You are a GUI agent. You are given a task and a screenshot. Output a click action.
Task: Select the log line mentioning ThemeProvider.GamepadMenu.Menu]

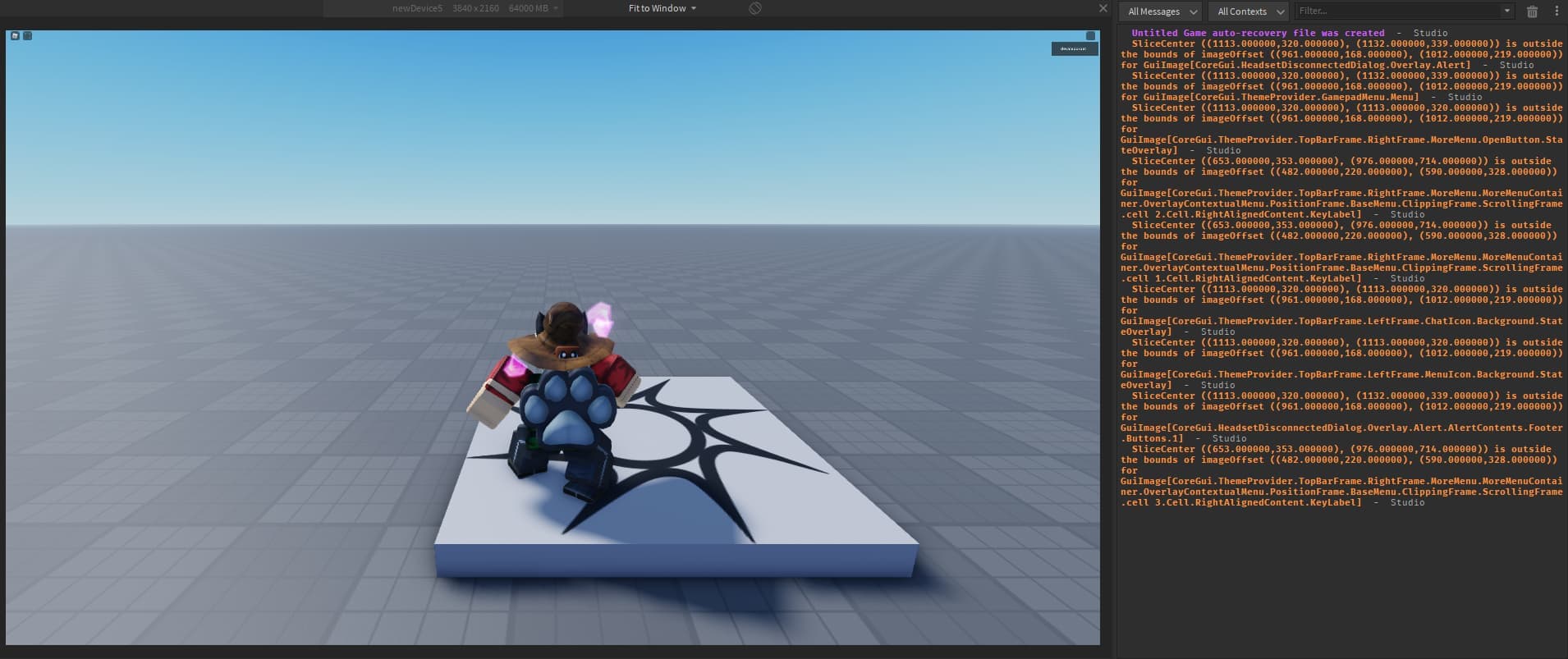click(1341, 86)
